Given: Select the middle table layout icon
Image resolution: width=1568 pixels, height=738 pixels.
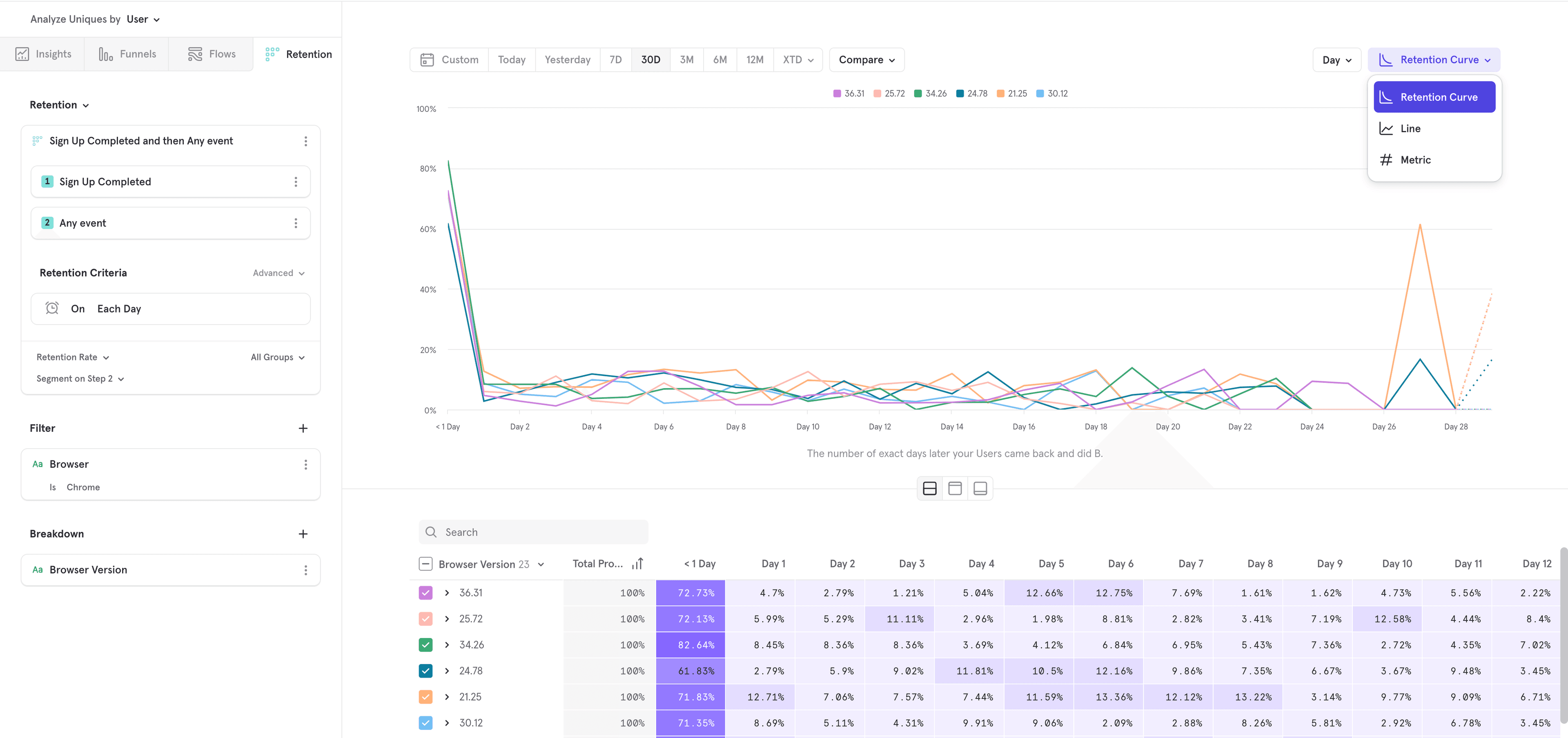Looking at the screenshot, I should (x=954, y=488).
